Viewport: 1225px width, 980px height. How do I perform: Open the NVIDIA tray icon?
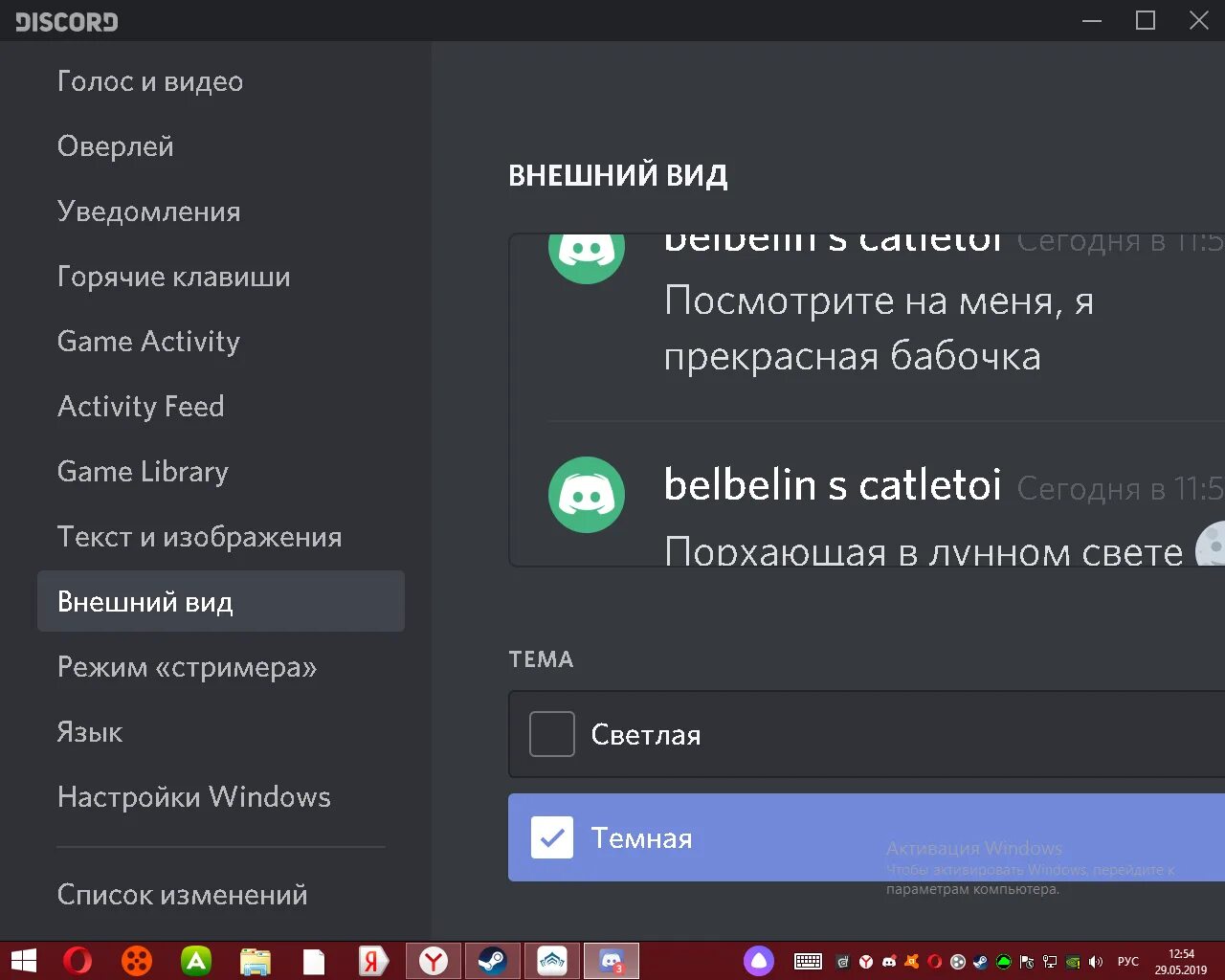1073,962
